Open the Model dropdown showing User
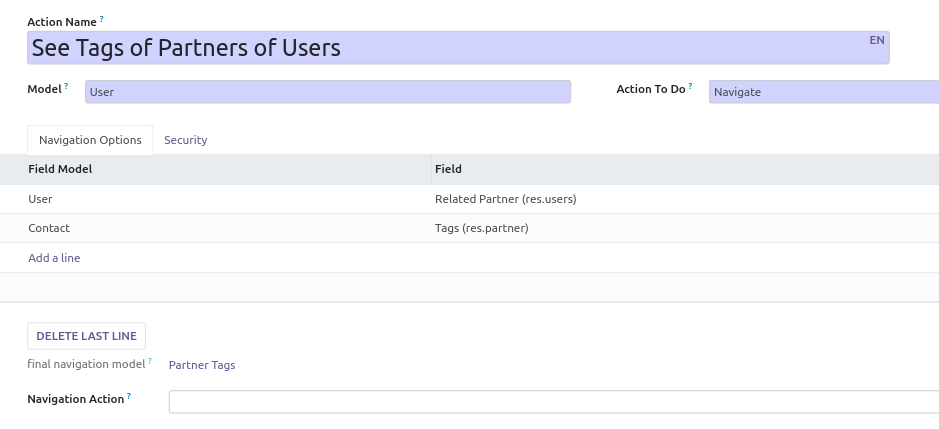Viewport: 939px width, 429px height. (327, 92)
